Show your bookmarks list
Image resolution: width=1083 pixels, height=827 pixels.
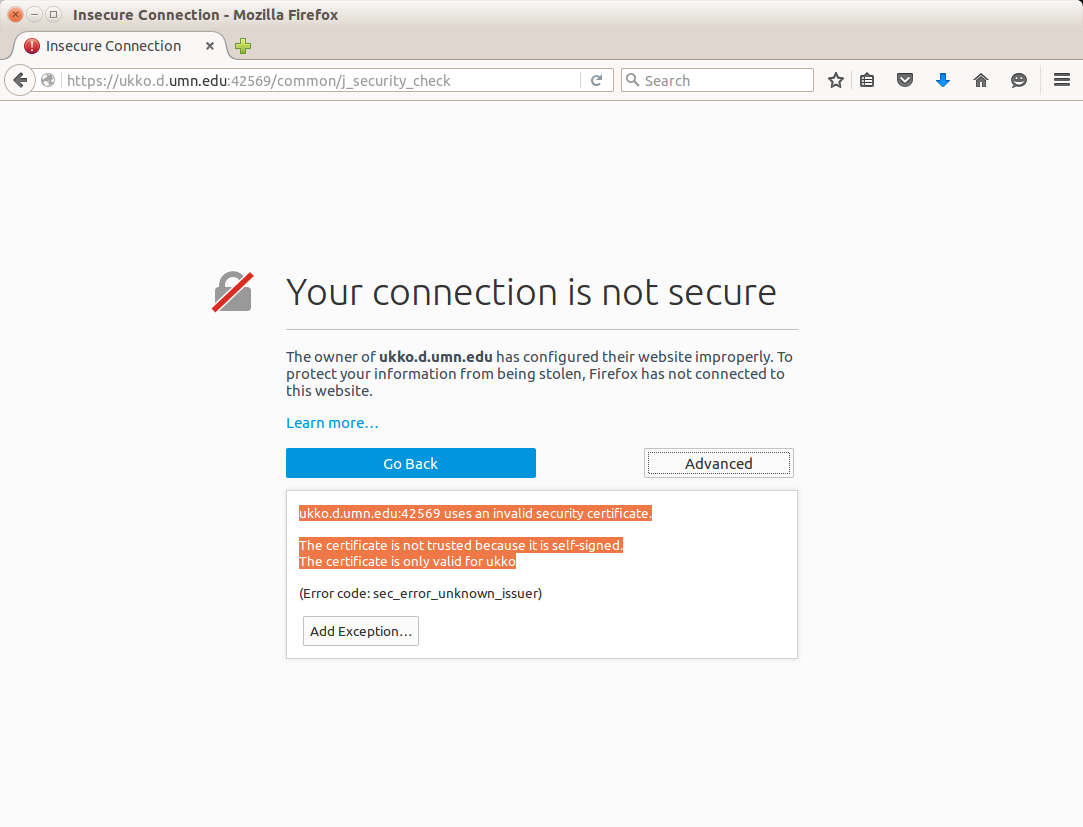coord(867,81)
